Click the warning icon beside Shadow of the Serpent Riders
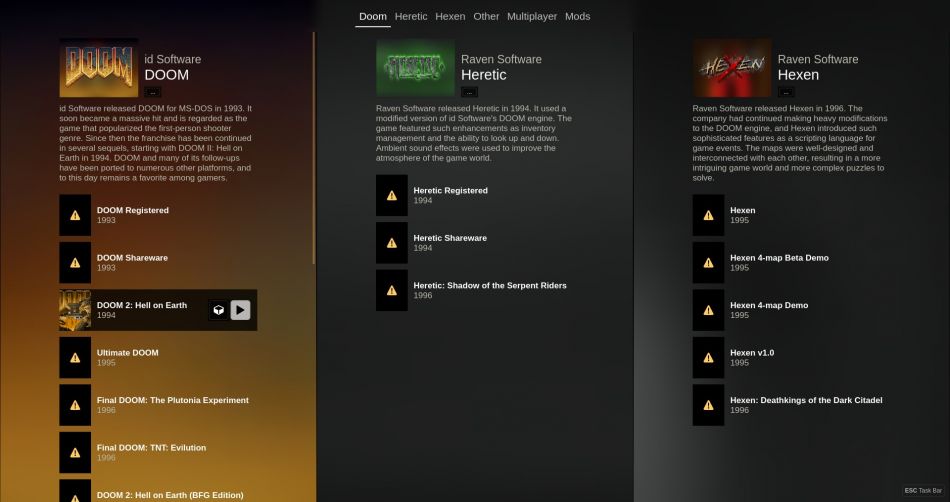950x502 pixels. pos(392,291)
